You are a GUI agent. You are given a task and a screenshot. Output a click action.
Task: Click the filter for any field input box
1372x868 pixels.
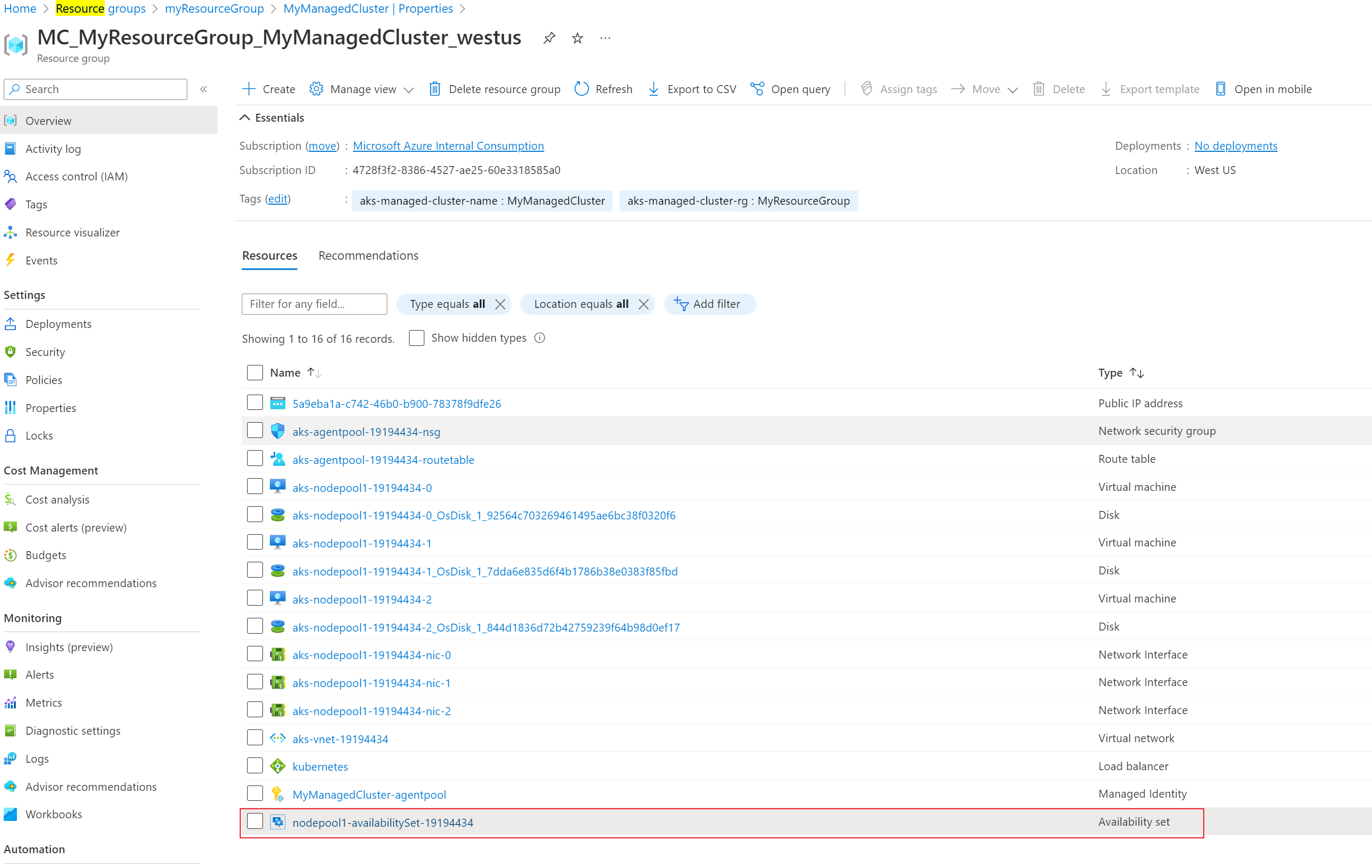coord(313,304)
